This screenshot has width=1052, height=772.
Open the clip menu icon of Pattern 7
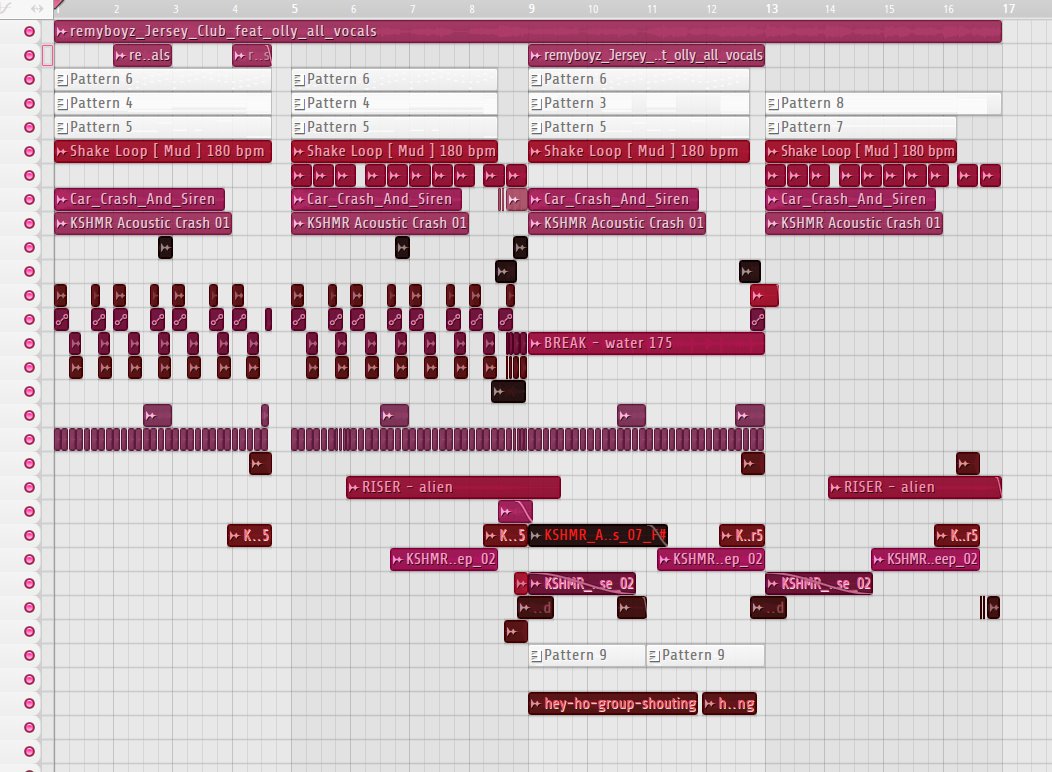click(773, 128)
